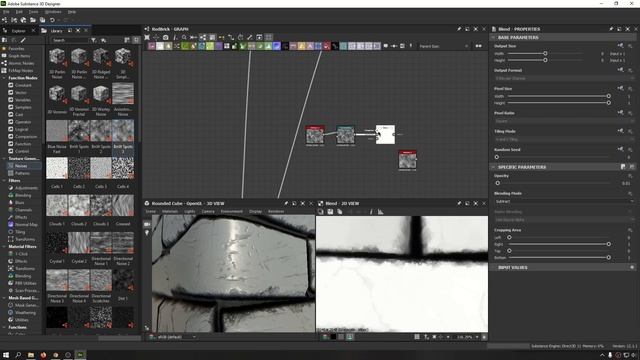Viewport: 640px width, 360px height.
Task: Click the Save all icon in main toolbar
Action: [x=42, y=20]
